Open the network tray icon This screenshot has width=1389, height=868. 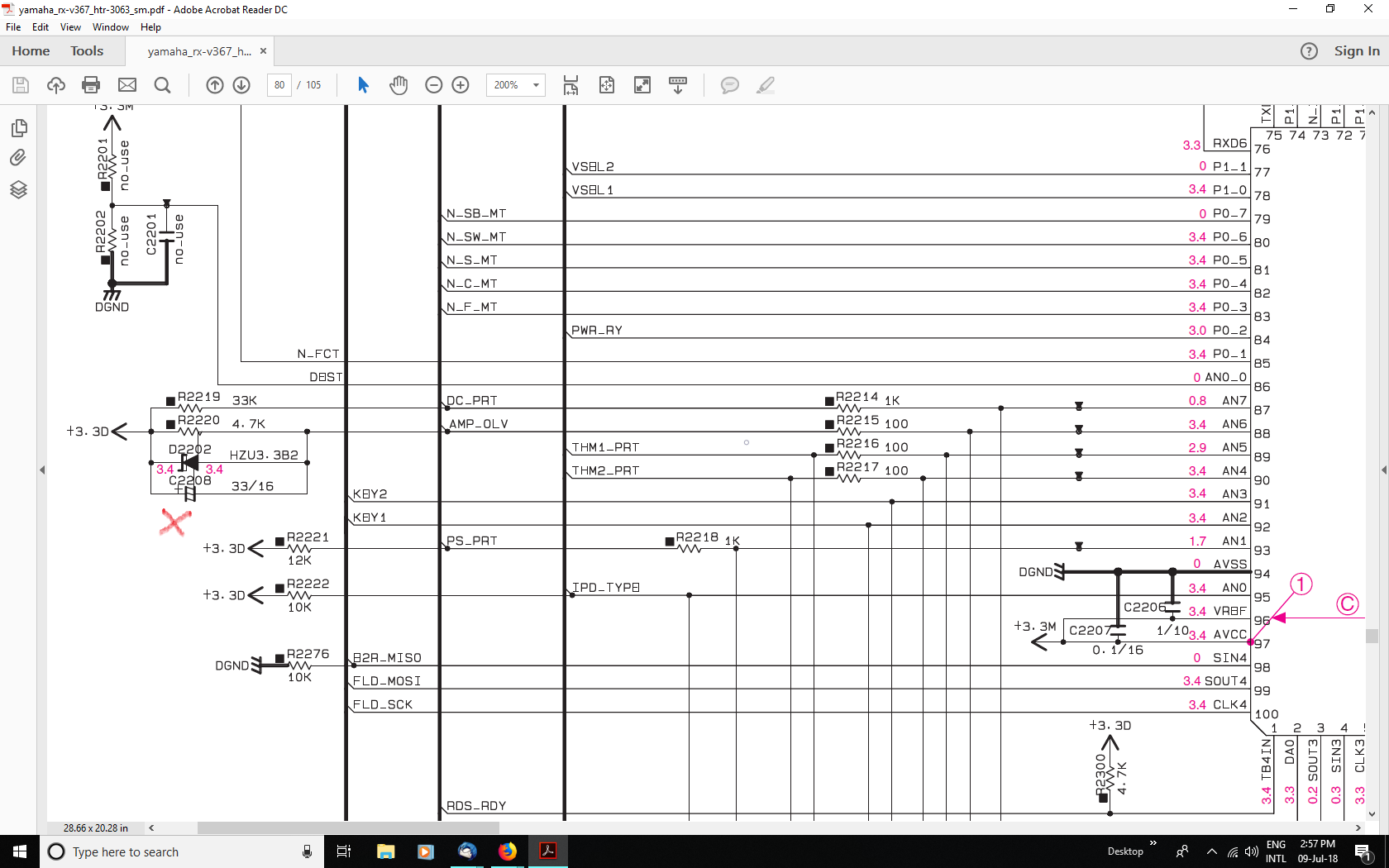[1233, 851]
